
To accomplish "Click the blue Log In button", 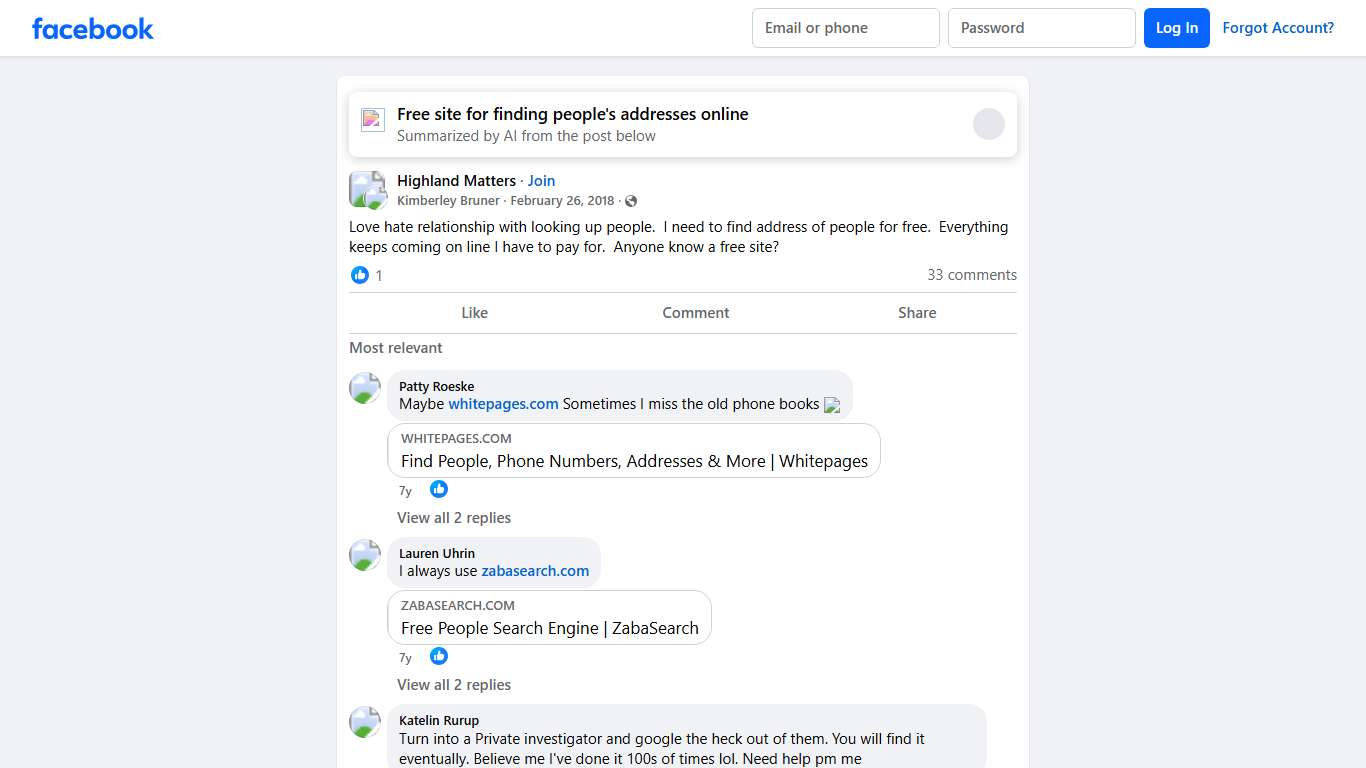I will pos(1177,28).
